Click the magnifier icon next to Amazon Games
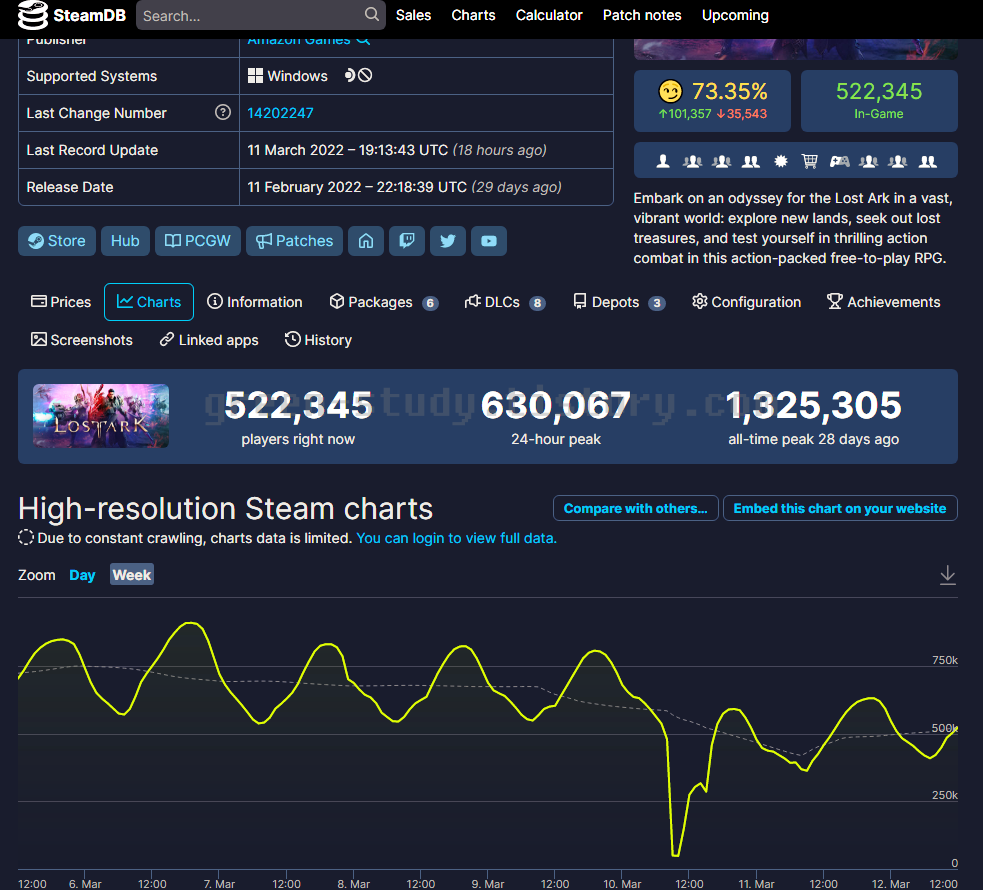Viewport: 983px width, 890px height. point(363,41)
